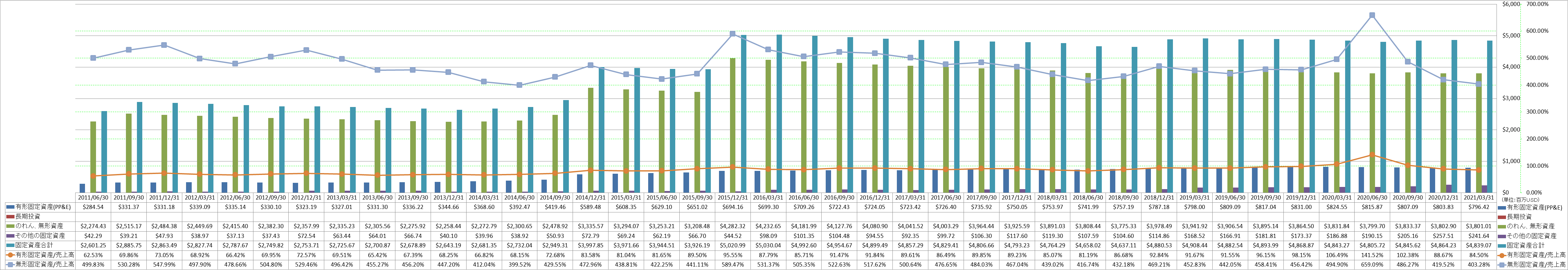The image size is (1568, 270).
Task: Select the $3,964.44 goodwill cell
Action: coord(981,226)
